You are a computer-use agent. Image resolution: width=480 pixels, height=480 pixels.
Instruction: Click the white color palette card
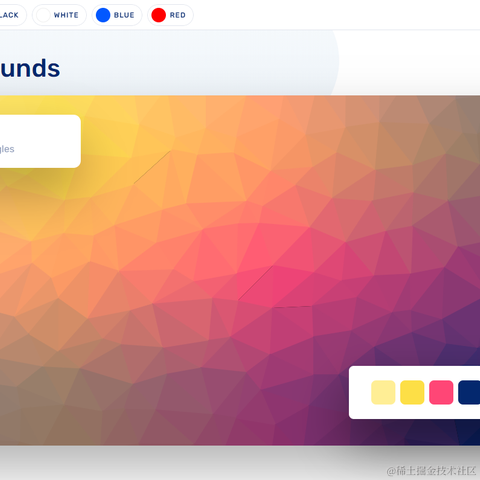pyautogui.click(x=414, y=392)
